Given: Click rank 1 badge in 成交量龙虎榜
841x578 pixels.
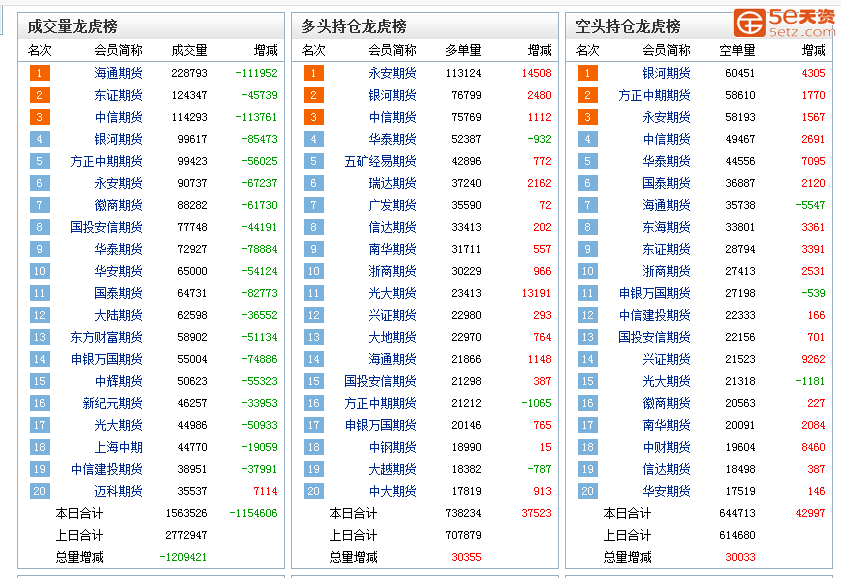Looking at the screenshot, I should (40, 73).
